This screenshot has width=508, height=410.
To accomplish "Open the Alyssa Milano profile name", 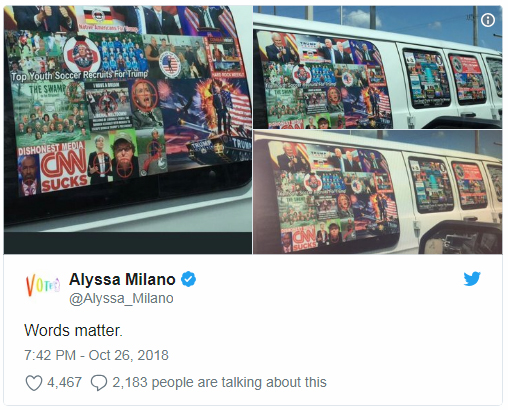I will point(122,279).
